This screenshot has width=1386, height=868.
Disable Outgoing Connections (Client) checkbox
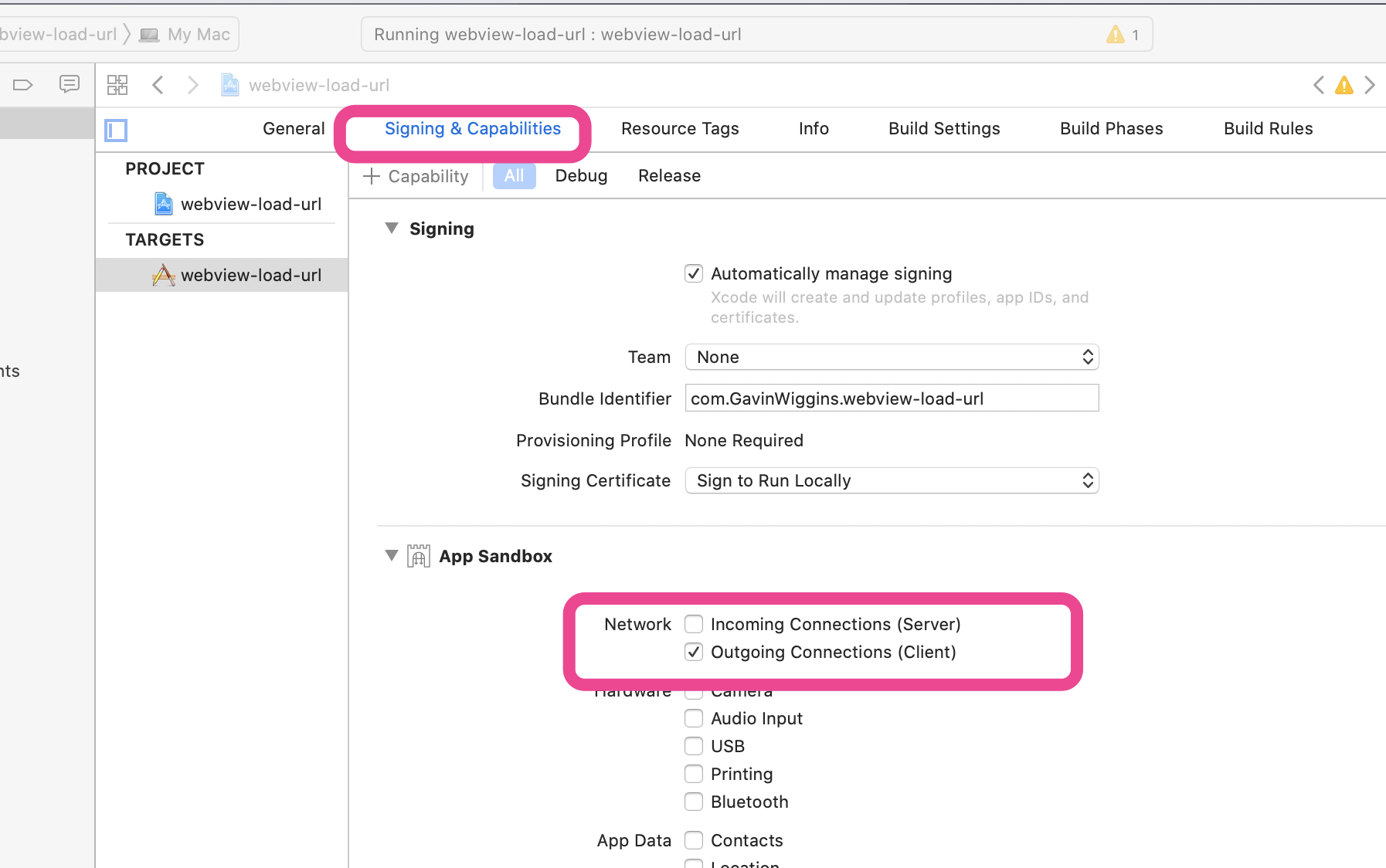click(694, 652)
